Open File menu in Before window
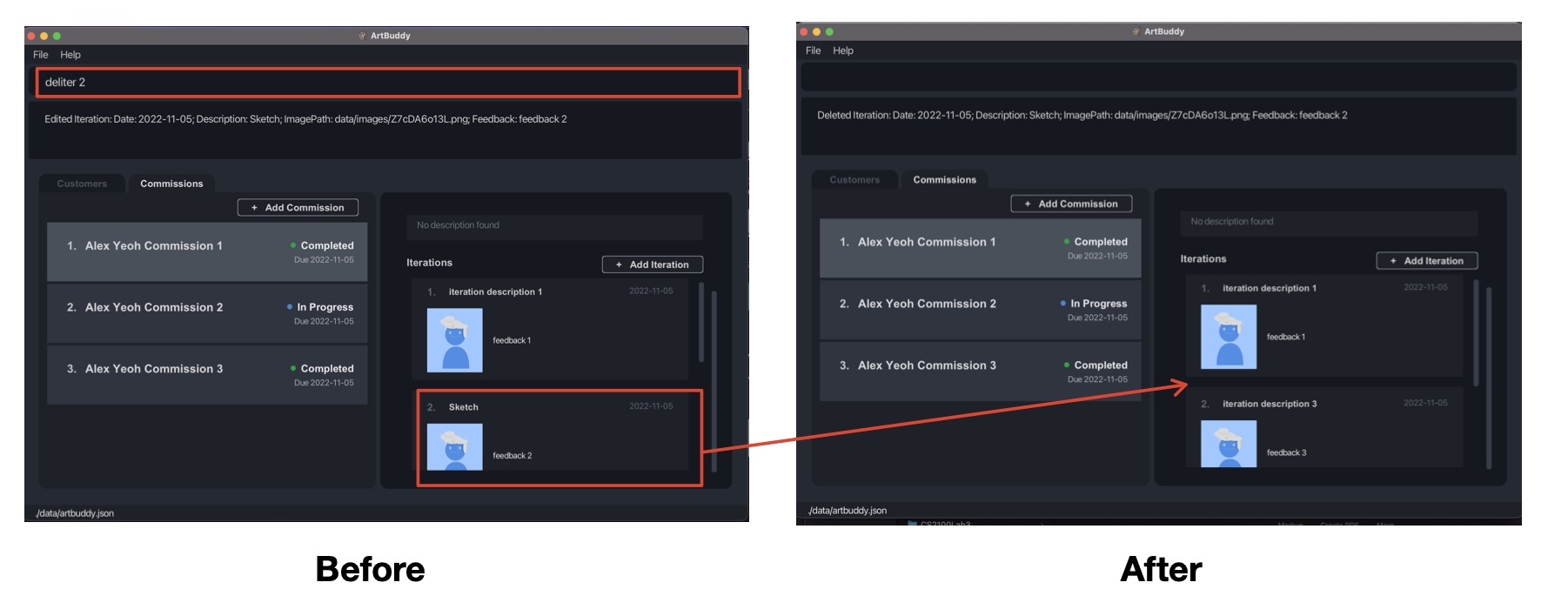This screenshot has width=1568, height=616. point(40,55)
